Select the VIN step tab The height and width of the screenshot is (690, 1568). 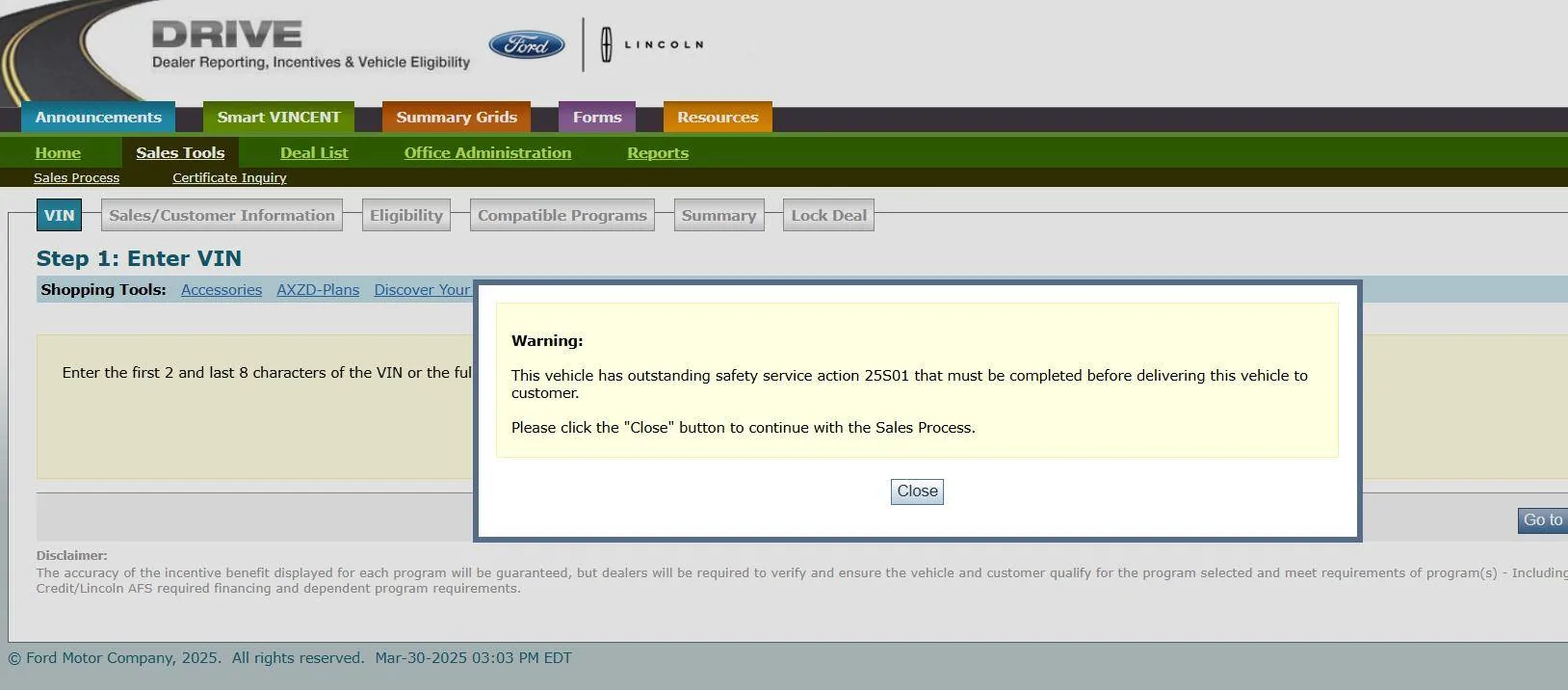pos(59,215)
